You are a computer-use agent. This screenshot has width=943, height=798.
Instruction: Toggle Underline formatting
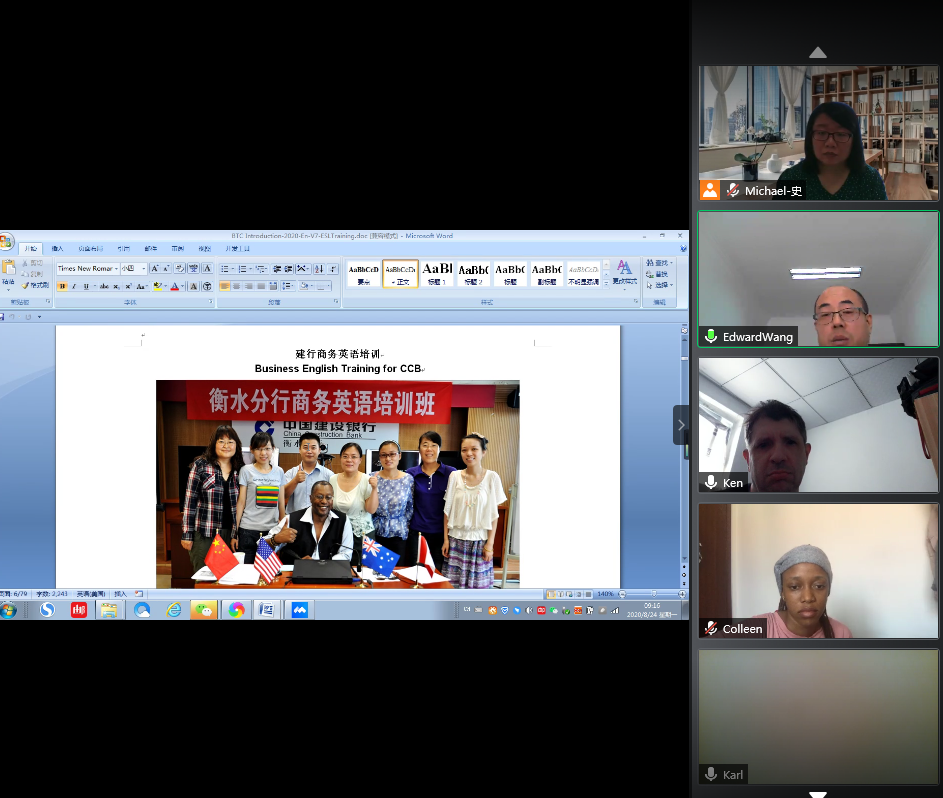click(x=86, y=286)
